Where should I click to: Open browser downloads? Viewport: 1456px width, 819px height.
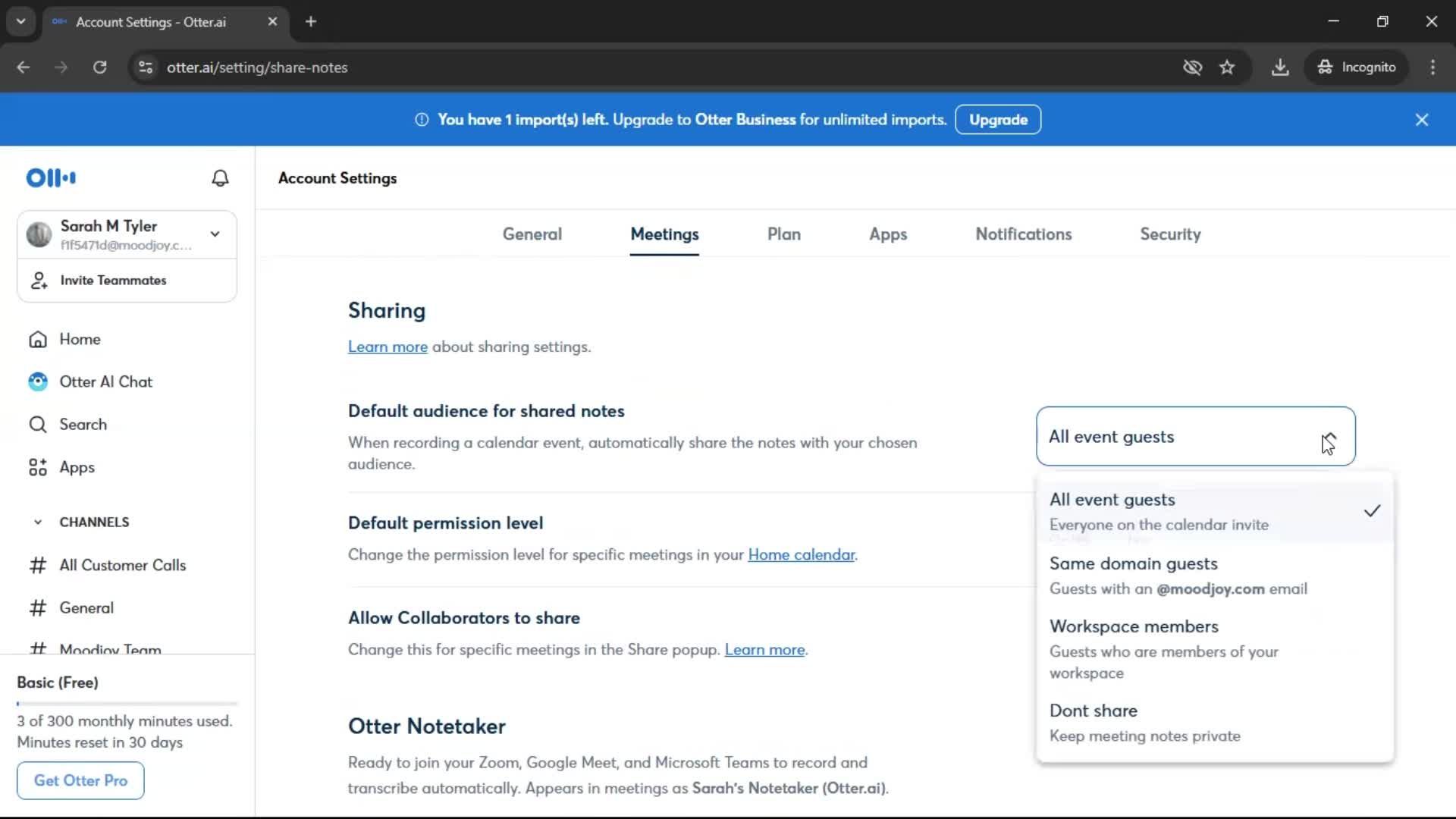[1280, 67]
